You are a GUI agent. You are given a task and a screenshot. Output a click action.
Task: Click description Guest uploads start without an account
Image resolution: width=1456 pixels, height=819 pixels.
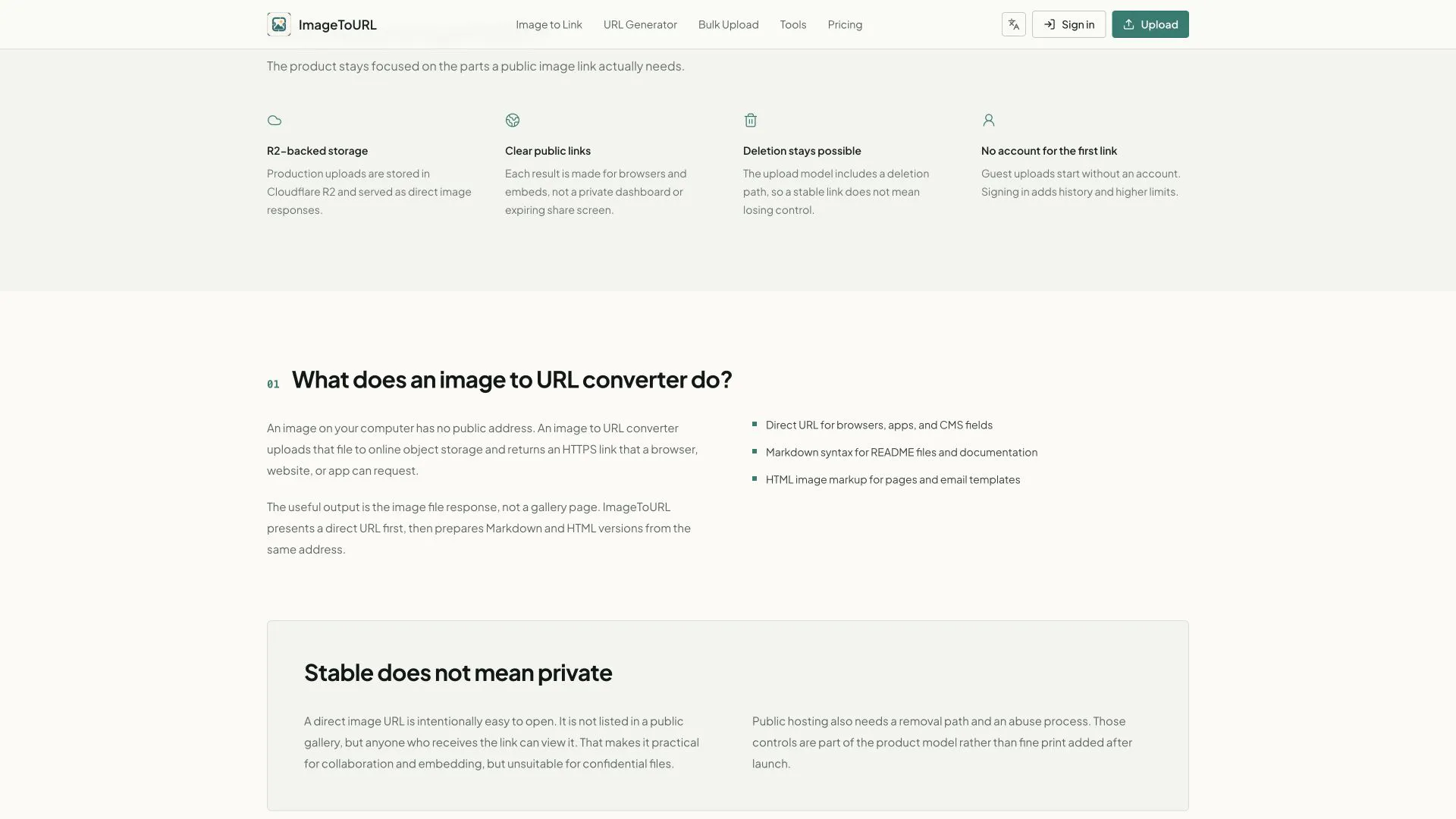(x=1081, y=183)
